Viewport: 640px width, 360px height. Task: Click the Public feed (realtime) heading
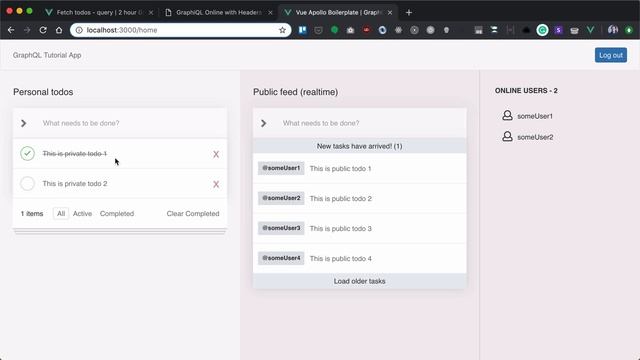pos(296,92)
